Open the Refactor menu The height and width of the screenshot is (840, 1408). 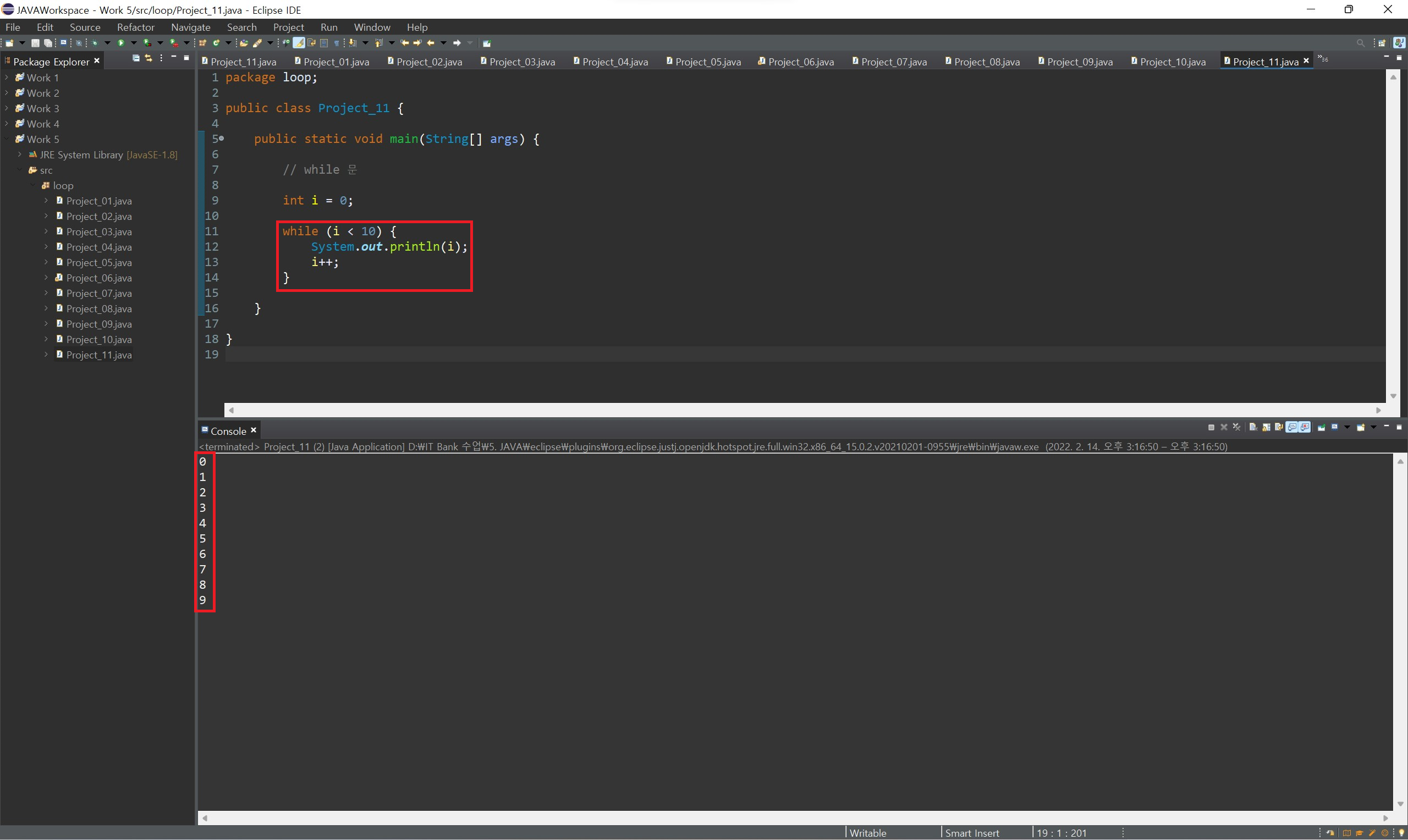[135, 27]
